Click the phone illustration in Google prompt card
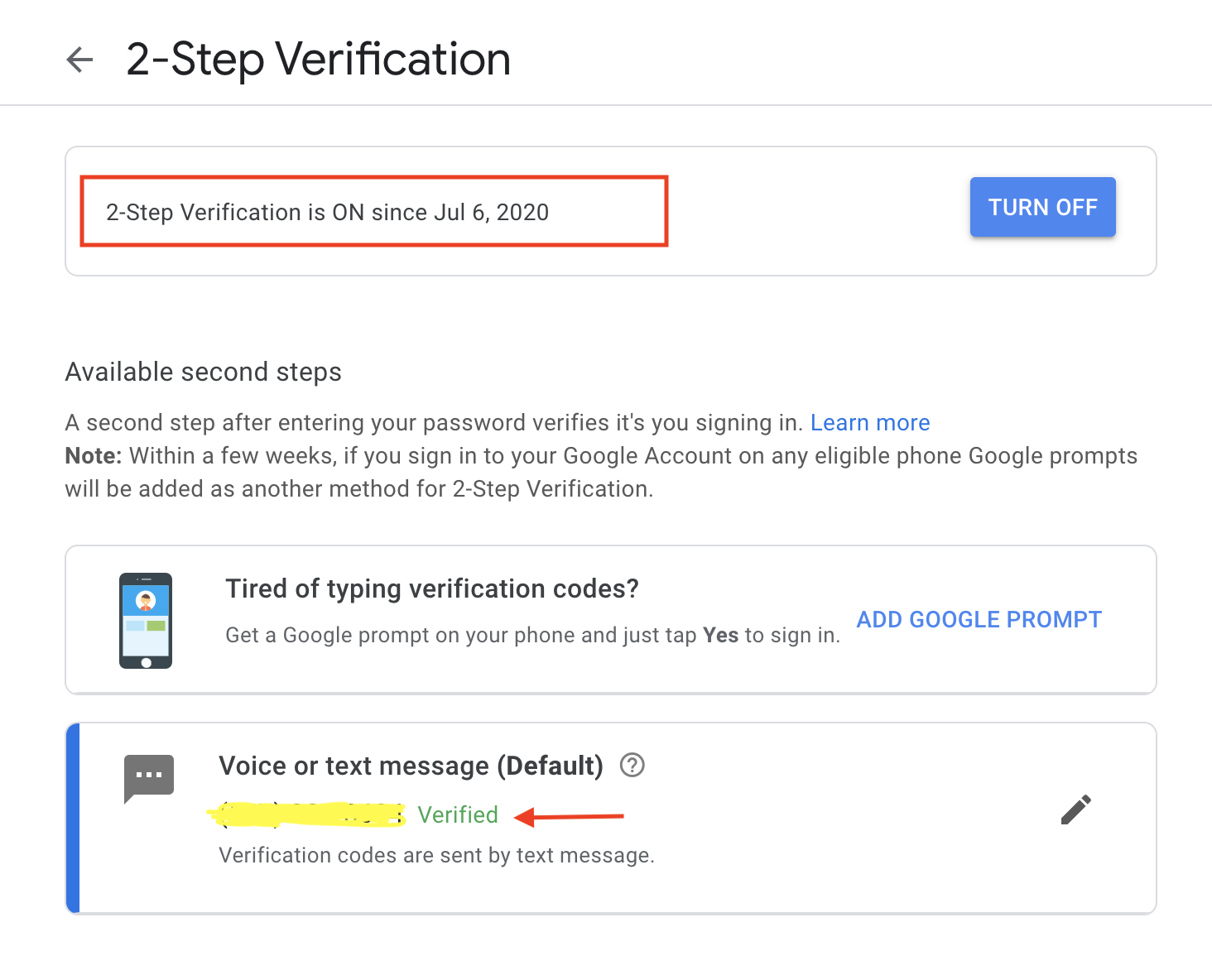The image size is (1212, 980). click(x=146, y=620)
